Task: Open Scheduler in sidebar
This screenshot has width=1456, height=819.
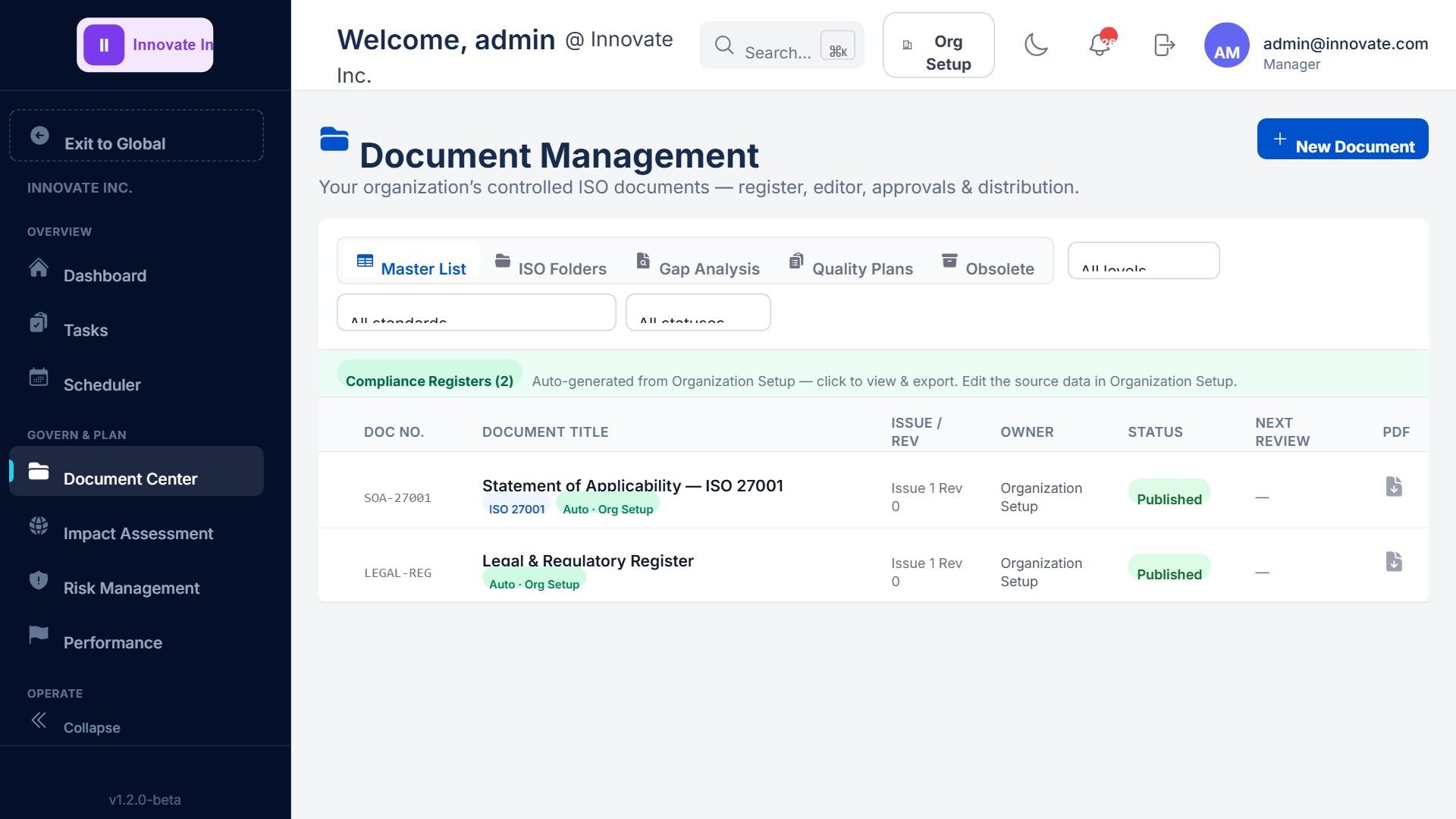Action: [x=136, y=378]
